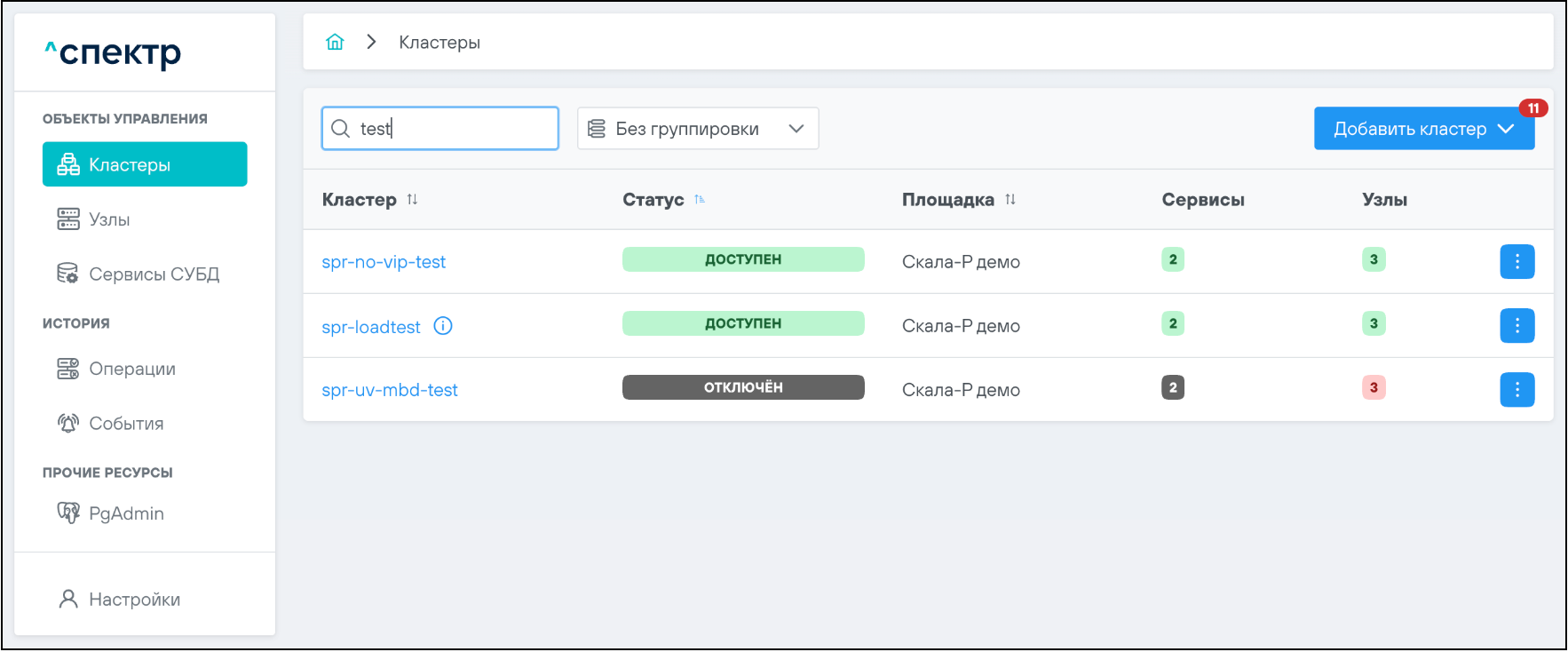Sort table by Площадка column
The height and width of the screenshot is (652, 1568).
[x=1010, y=200]
